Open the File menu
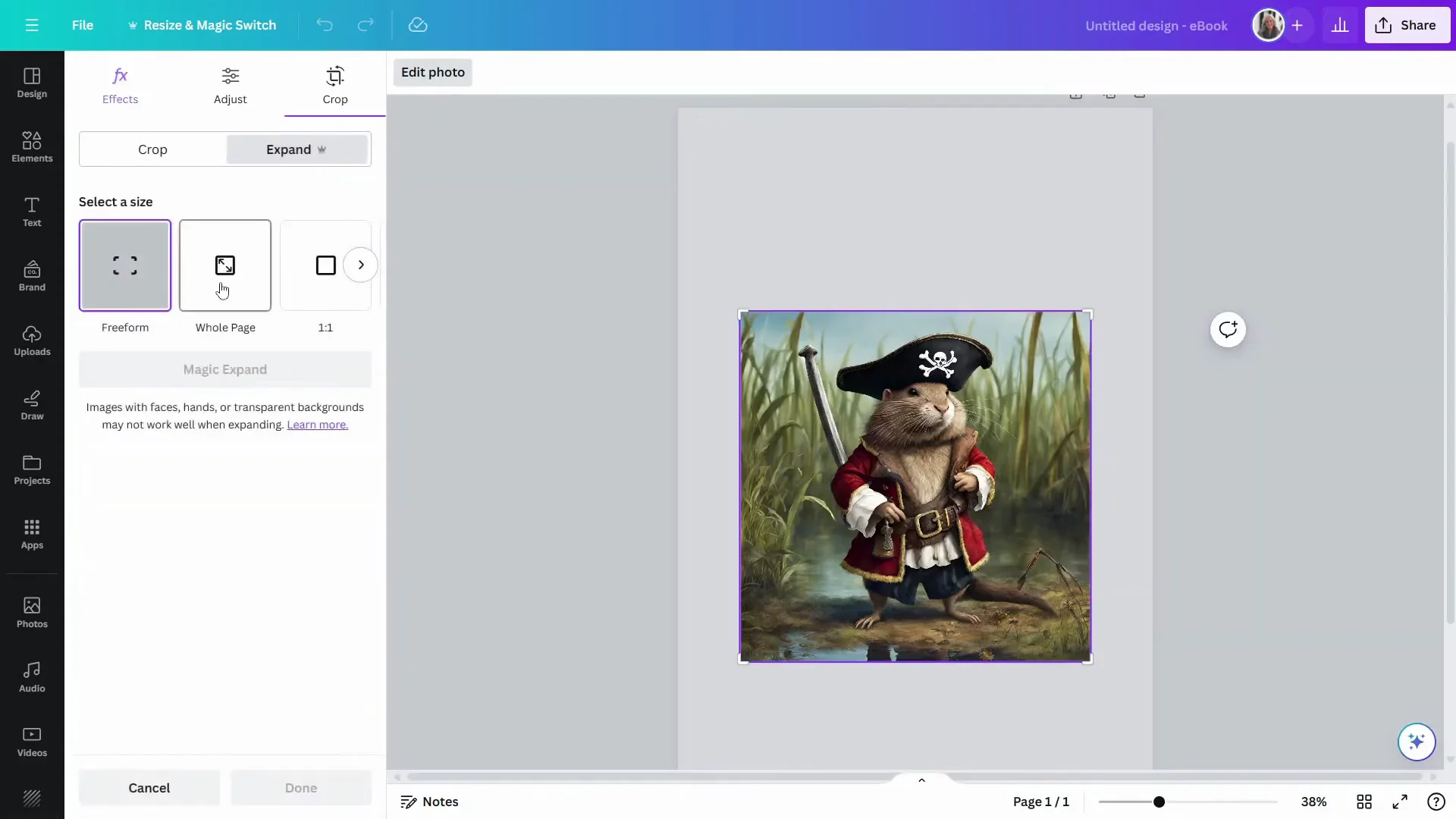Viewport: 1456px width, 819px height. point(83,25)
